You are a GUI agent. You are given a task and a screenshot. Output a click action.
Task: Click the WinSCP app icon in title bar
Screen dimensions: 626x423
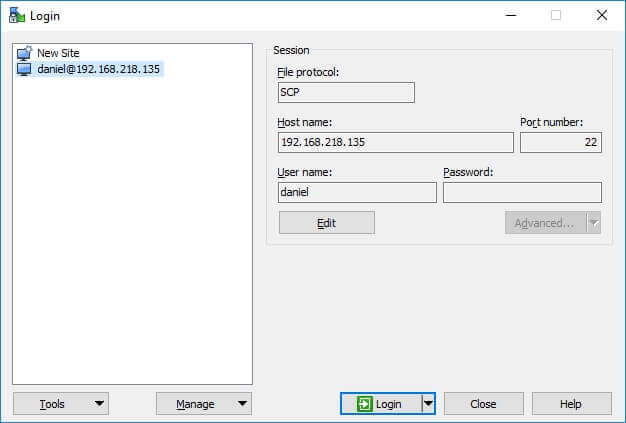click(x=17, y=15)
